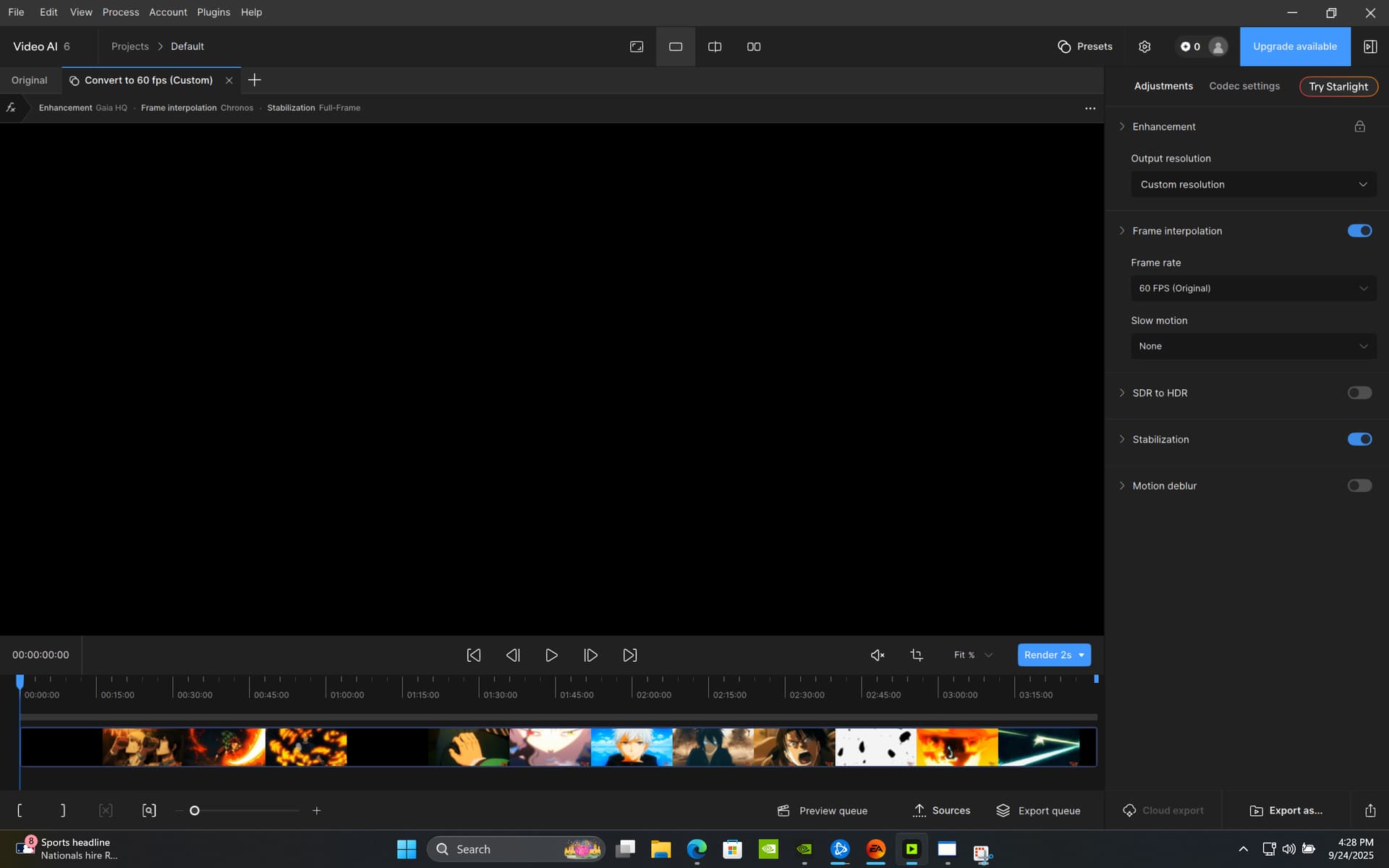Select the side-by-side comparison view icon
The width and height of the screenshot is (1389, 868).
tap(753, 46)
